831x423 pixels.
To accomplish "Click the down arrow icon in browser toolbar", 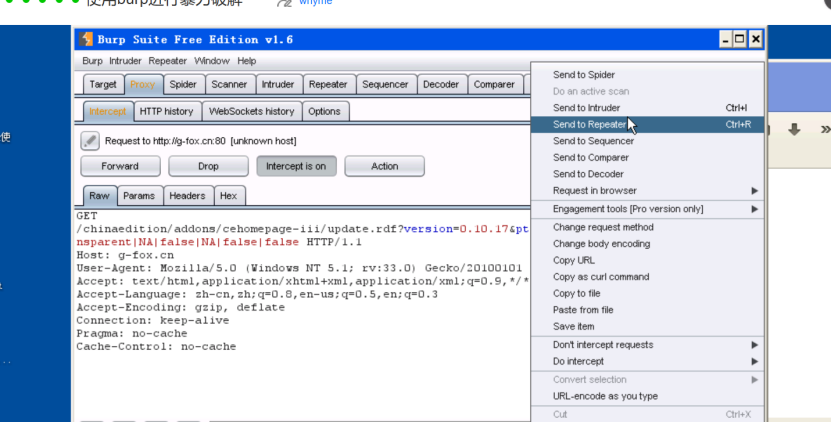I will 794,129.
